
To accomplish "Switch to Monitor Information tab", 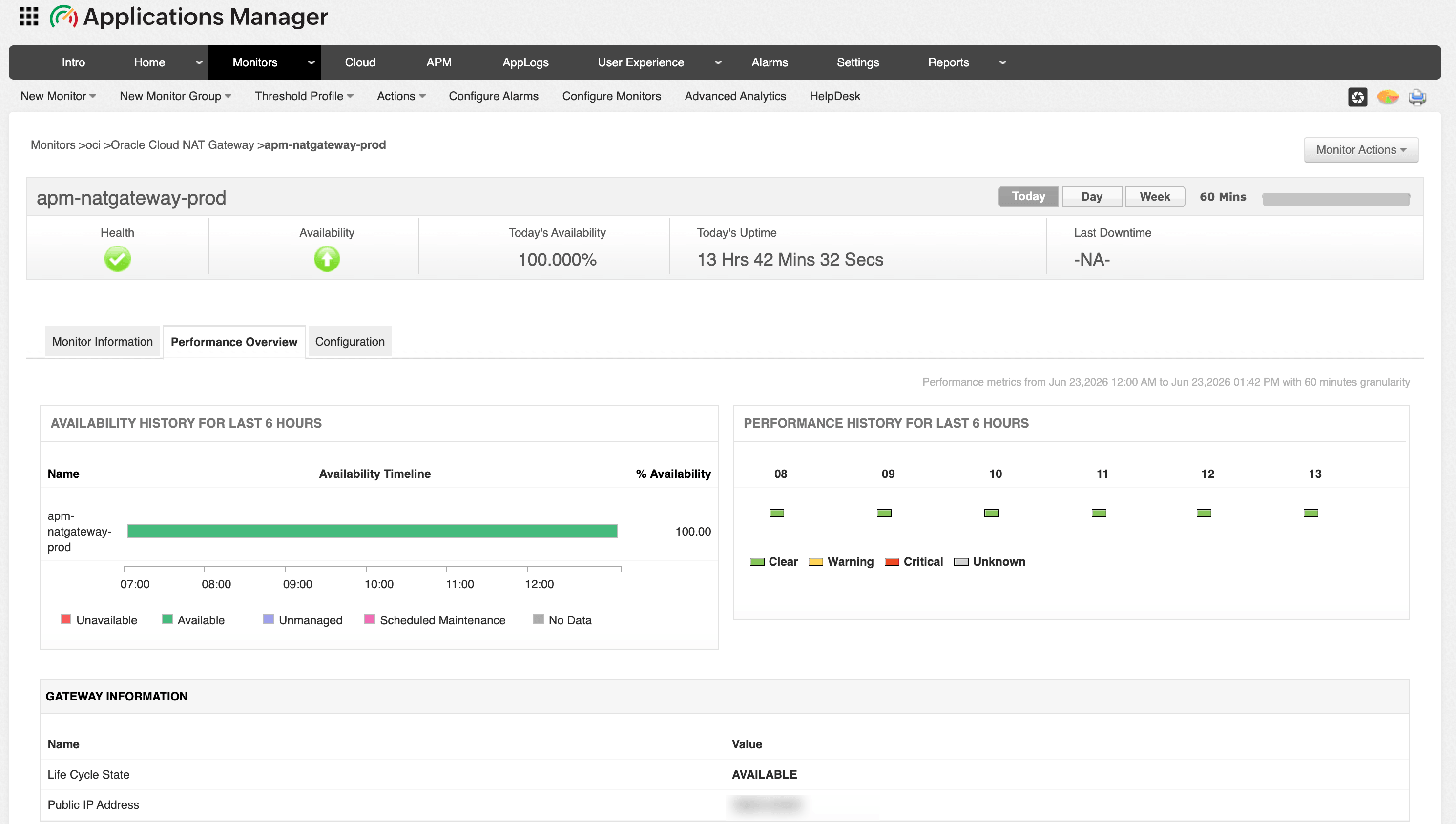I will (x=103, y=341).
